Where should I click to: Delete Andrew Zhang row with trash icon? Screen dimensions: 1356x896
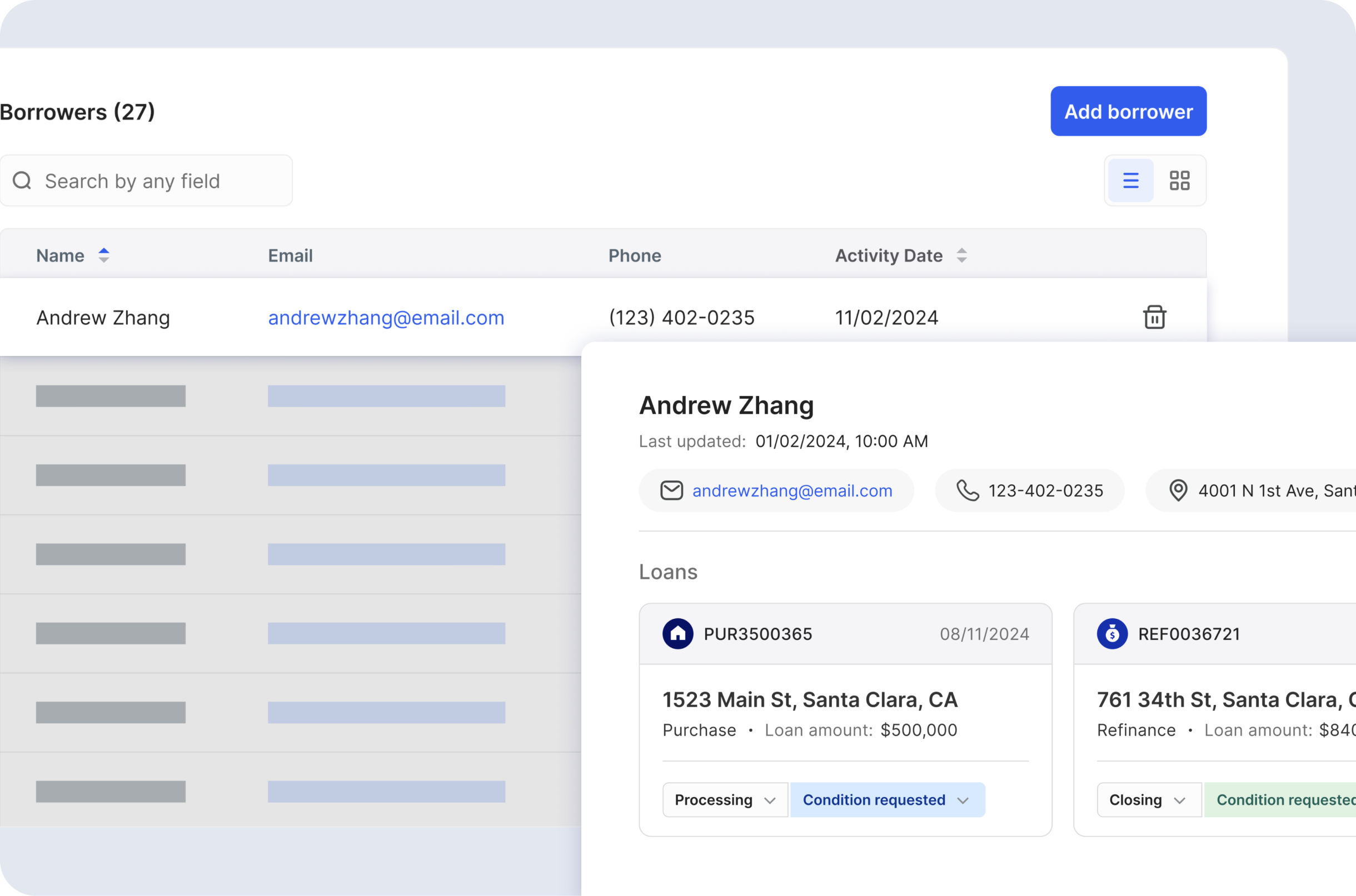point(1154,317)
